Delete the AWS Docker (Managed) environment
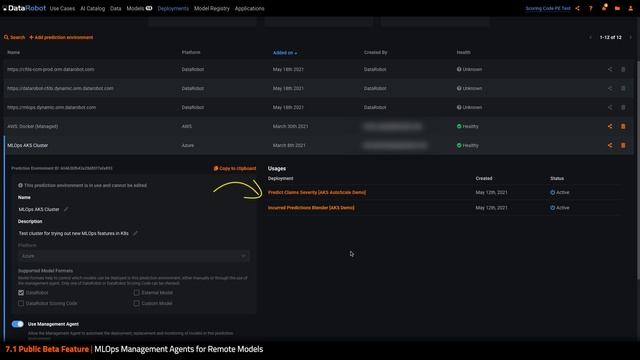 click(x=623, y=127)
